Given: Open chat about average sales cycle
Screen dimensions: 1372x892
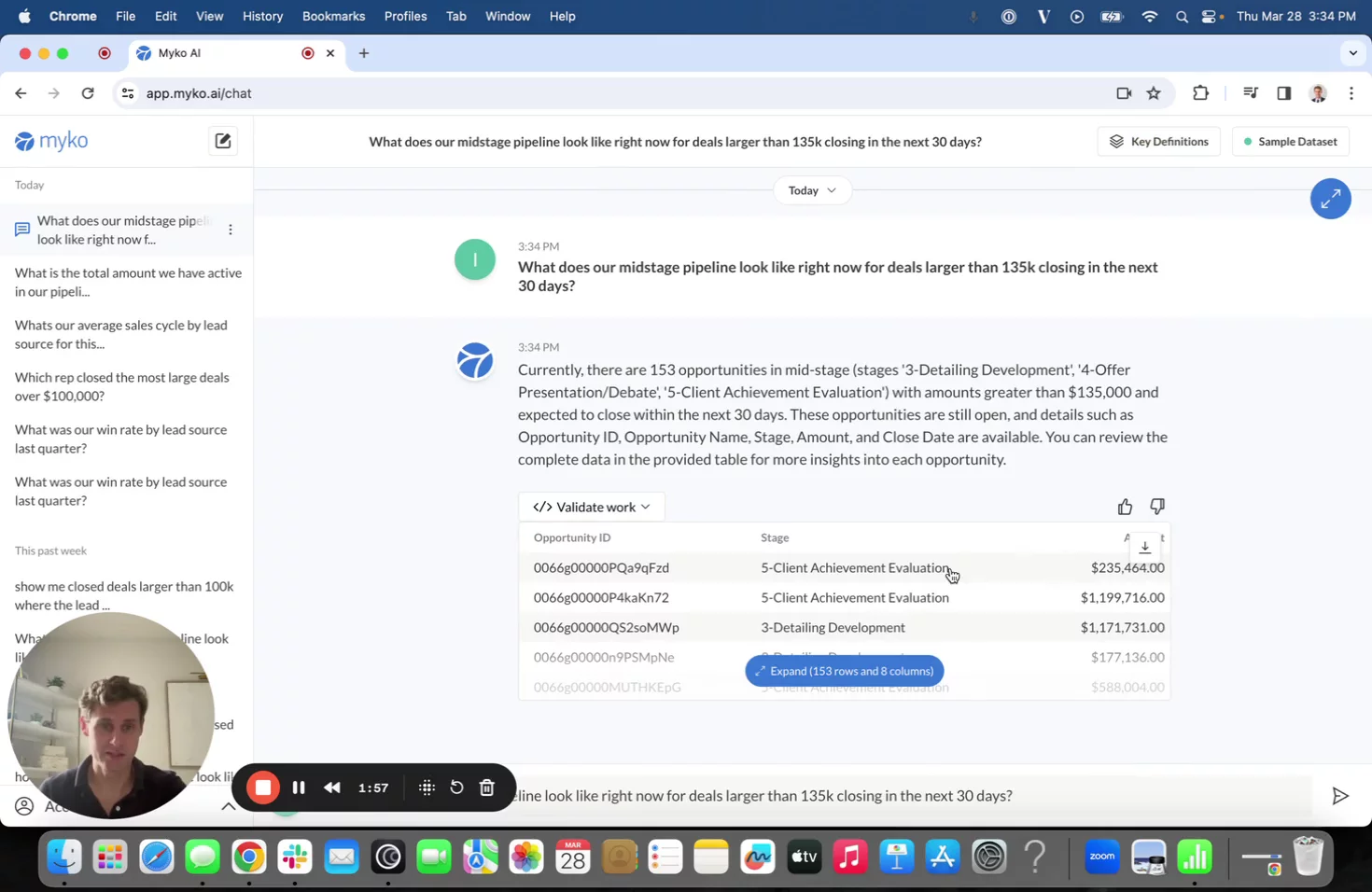Looking at the screenshot, I should tap(121, 334).
